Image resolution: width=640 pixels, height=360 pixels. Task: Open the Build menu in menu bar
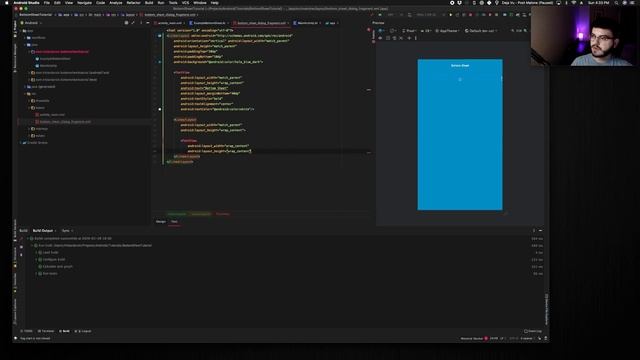[x=149, y=3]
